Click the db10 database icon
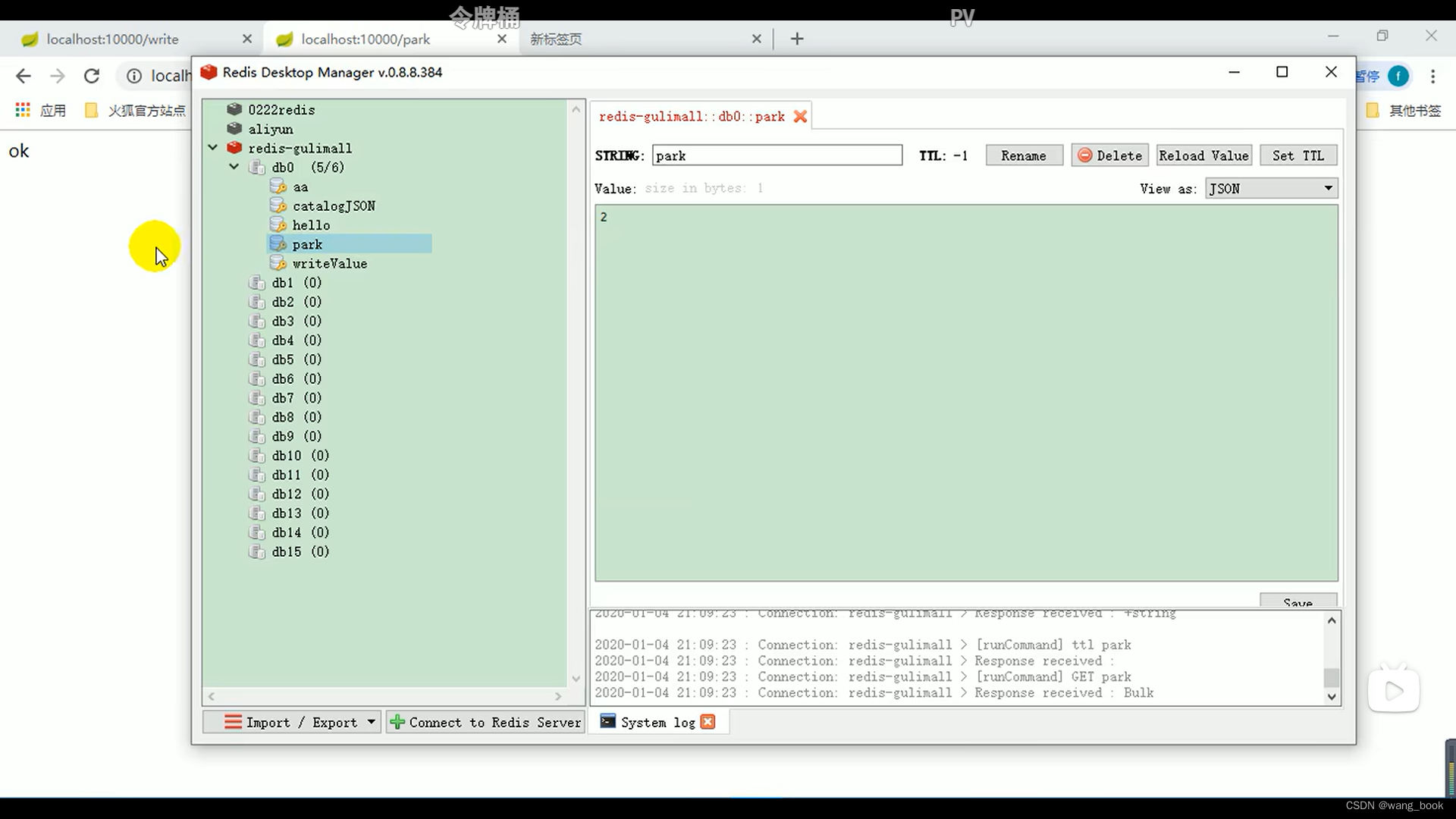 tap(257, 455)
